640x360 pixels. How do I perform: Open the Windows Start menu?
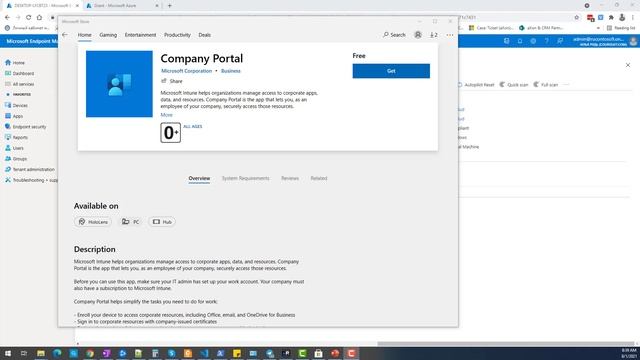[8, 353]
